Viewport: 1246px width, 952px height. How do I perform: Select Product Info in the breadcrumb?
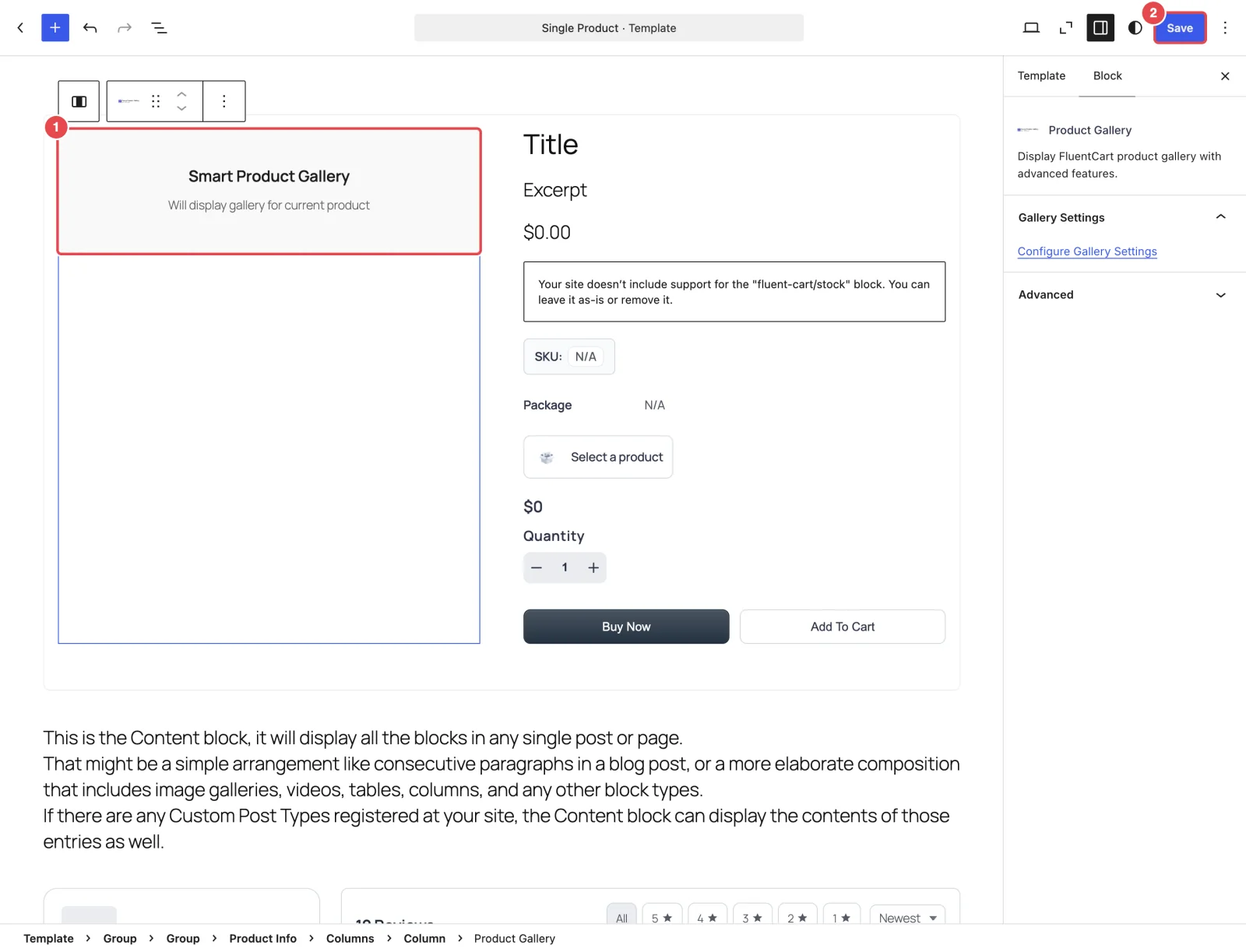tap(262, 938)
